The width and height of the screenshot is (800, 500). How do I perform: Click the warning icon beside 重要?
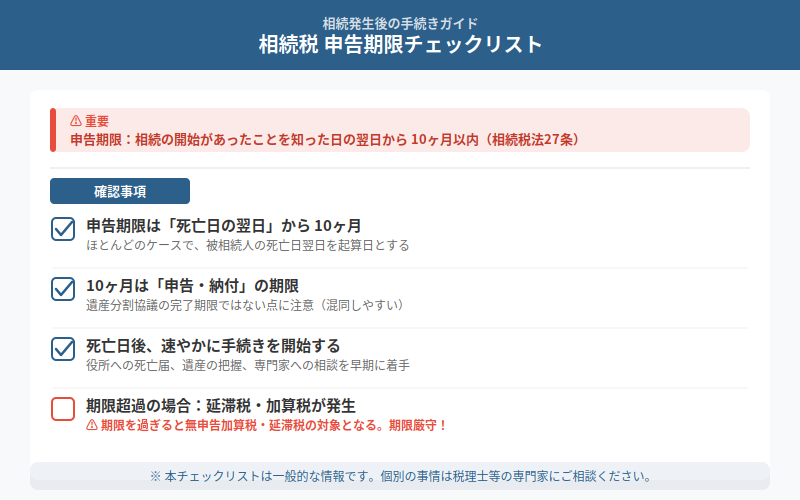pyautogui.click(x=76, y=121)
